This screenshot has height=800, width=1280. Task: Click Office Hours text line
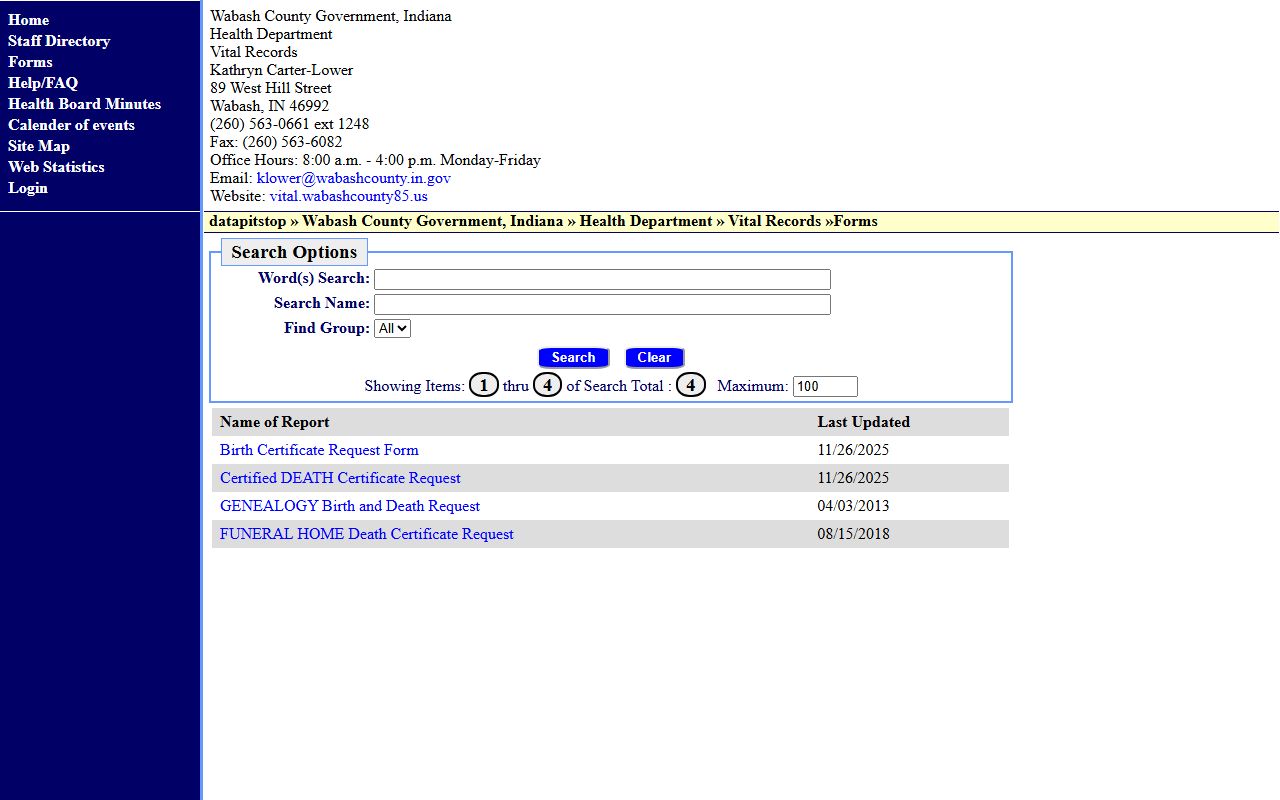tap(375, 160)
